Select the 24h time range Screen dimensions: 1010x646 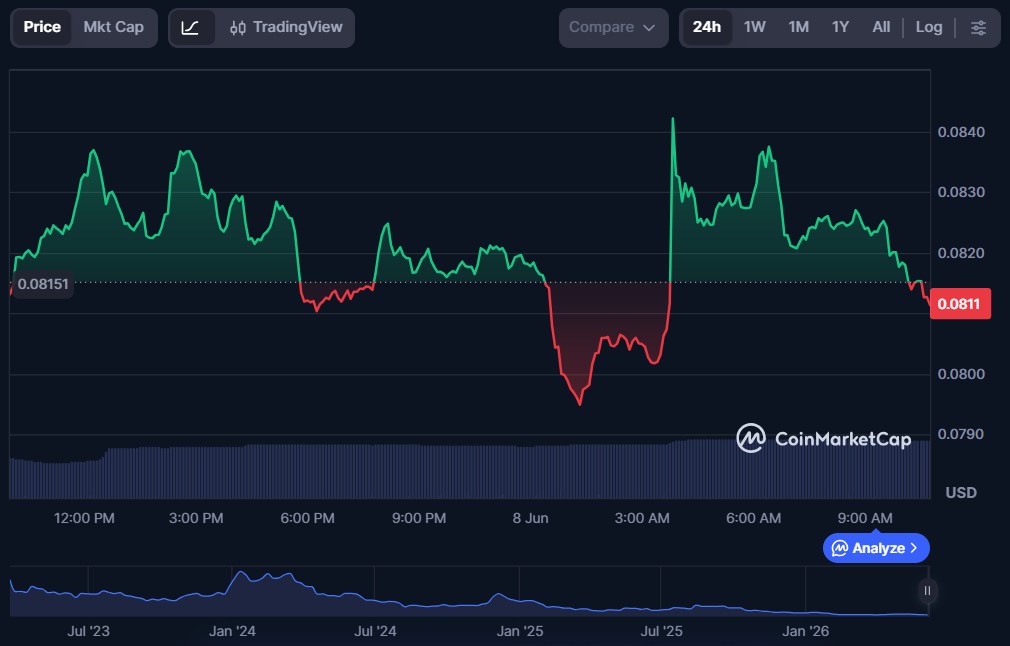click(x=707, y=27)
